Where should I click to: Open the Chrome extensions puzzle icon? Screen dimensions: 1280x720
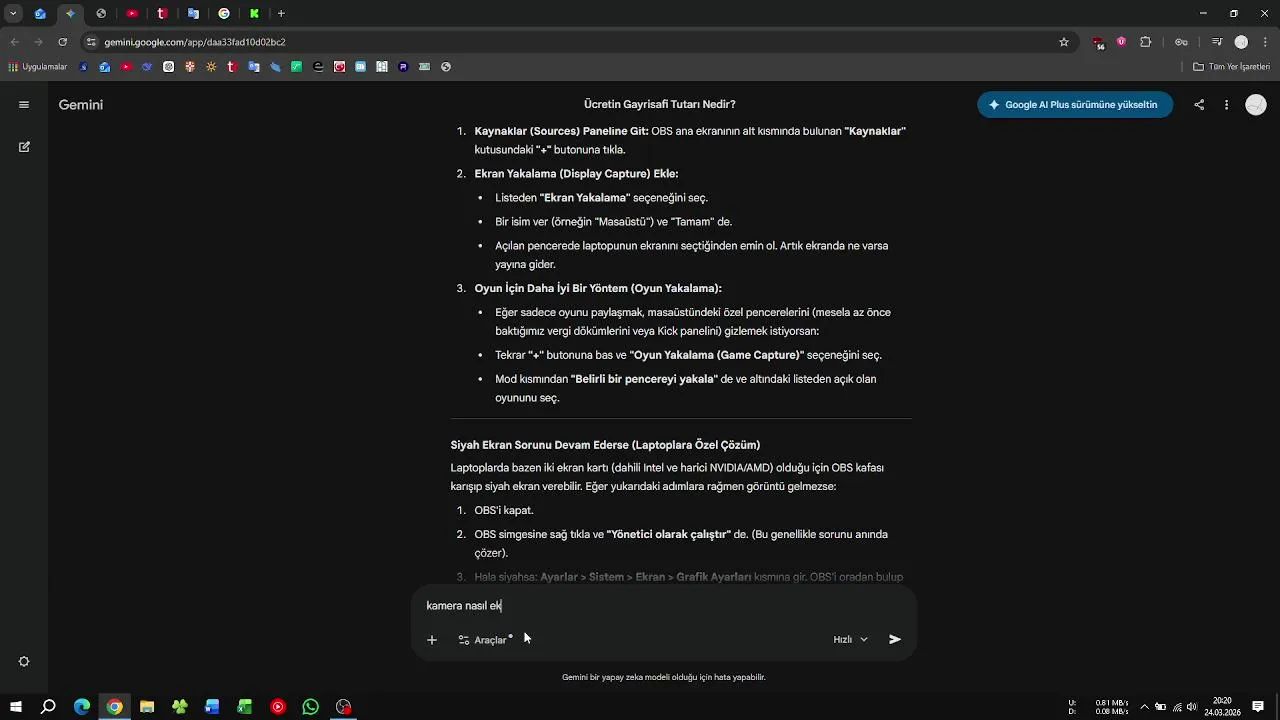tap(1146, 42)
